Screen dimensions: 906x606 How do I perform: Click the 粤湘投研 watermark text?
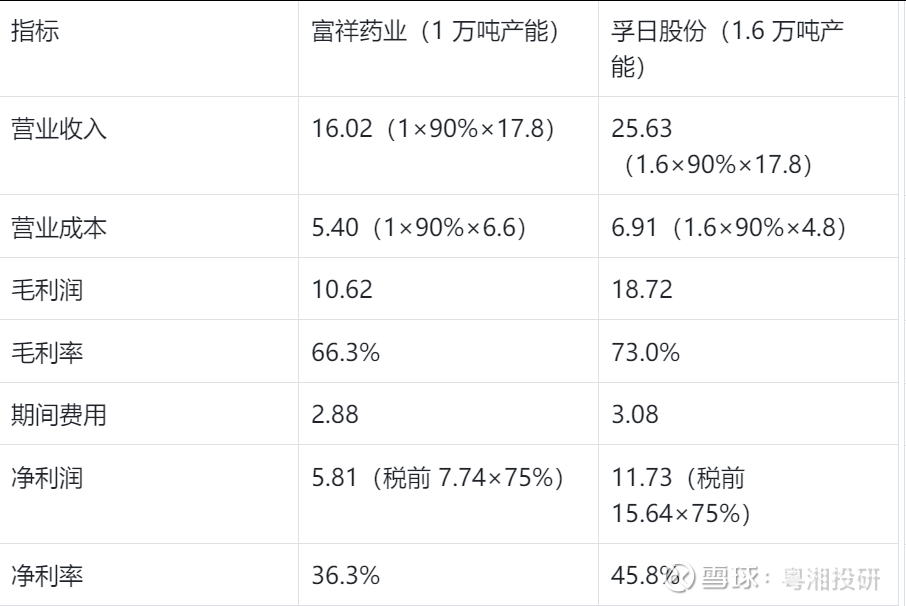(x=833, y=578)
